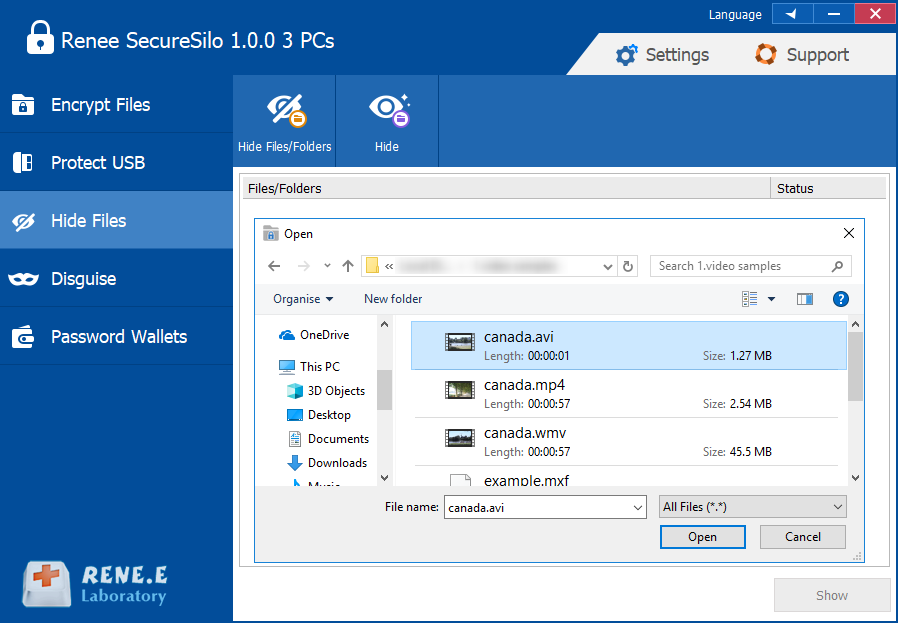This screenshot has height=623, width=898.
Task: Open Desktop in the navigation pane
Action: click(x=318, y=415)
